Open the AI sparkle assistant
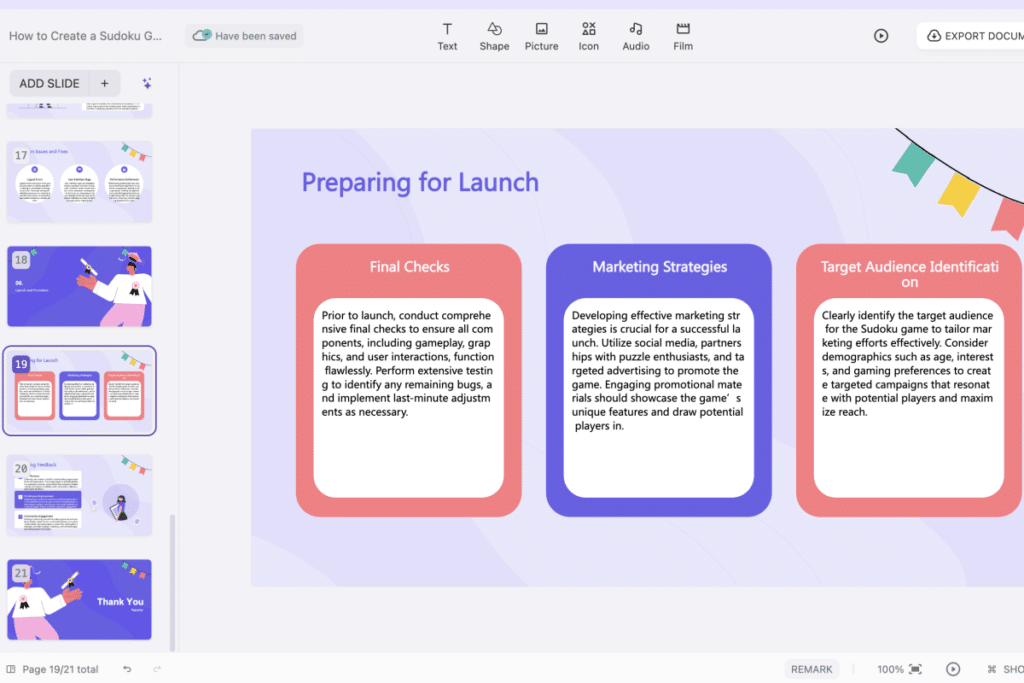 pos(146,83)
